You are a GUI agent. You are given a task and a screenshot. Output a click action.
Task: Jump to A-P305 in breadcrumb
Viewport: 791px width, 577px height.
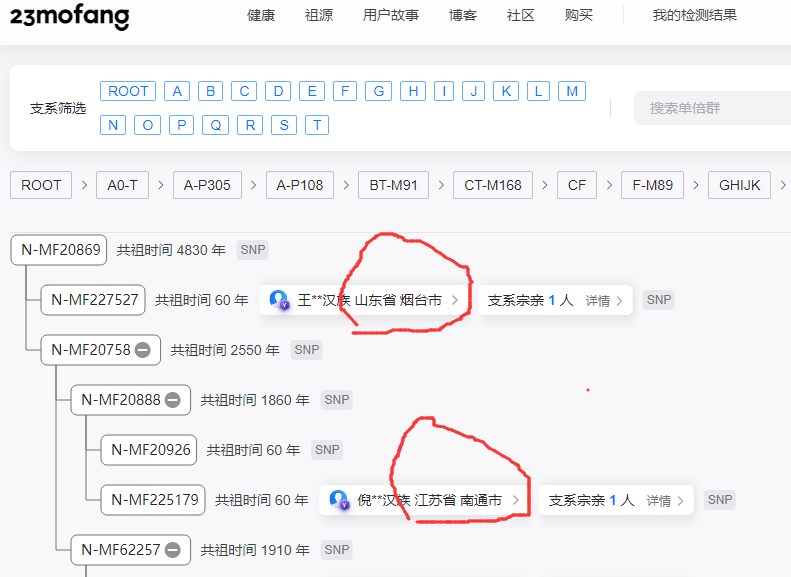point(207,185)
